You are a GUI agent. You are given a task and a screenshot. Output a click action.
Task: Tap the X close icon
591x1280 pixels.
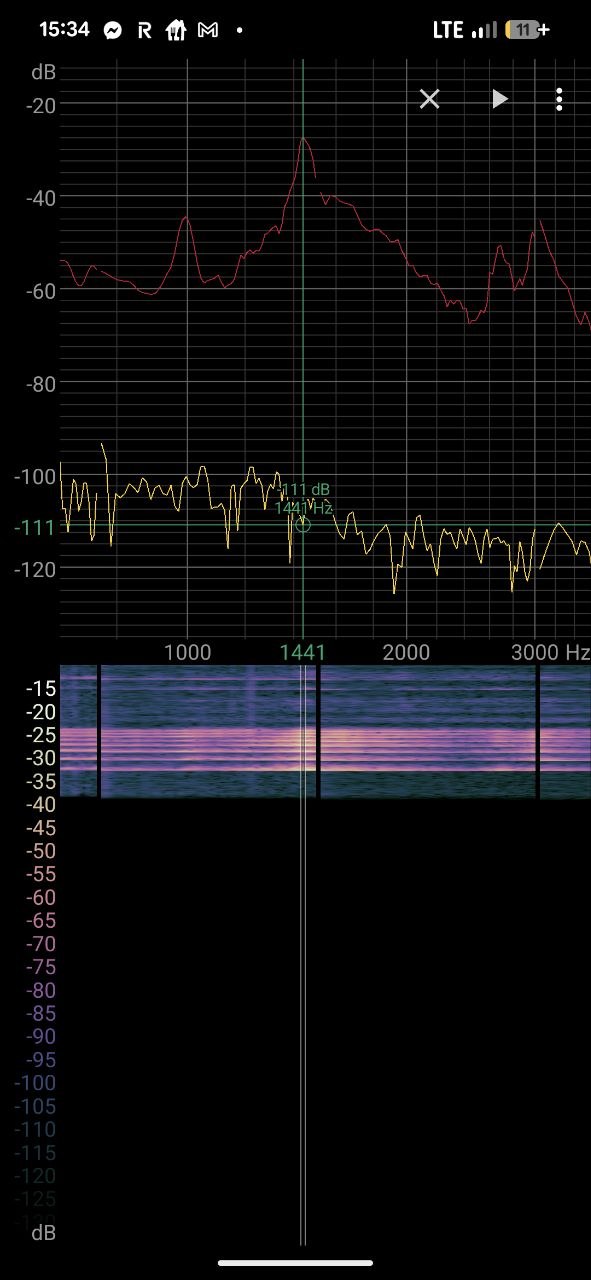point(429,99)
